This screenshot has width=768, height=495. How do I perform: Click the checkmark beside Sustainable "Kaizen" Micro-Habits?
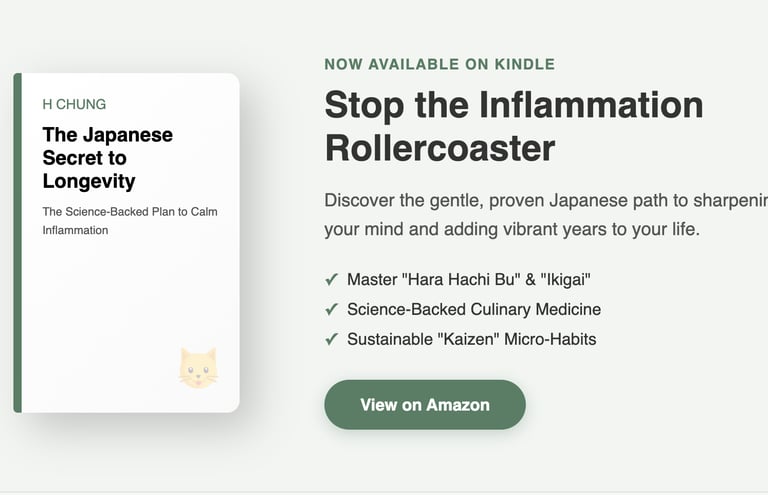pos(331,340)
